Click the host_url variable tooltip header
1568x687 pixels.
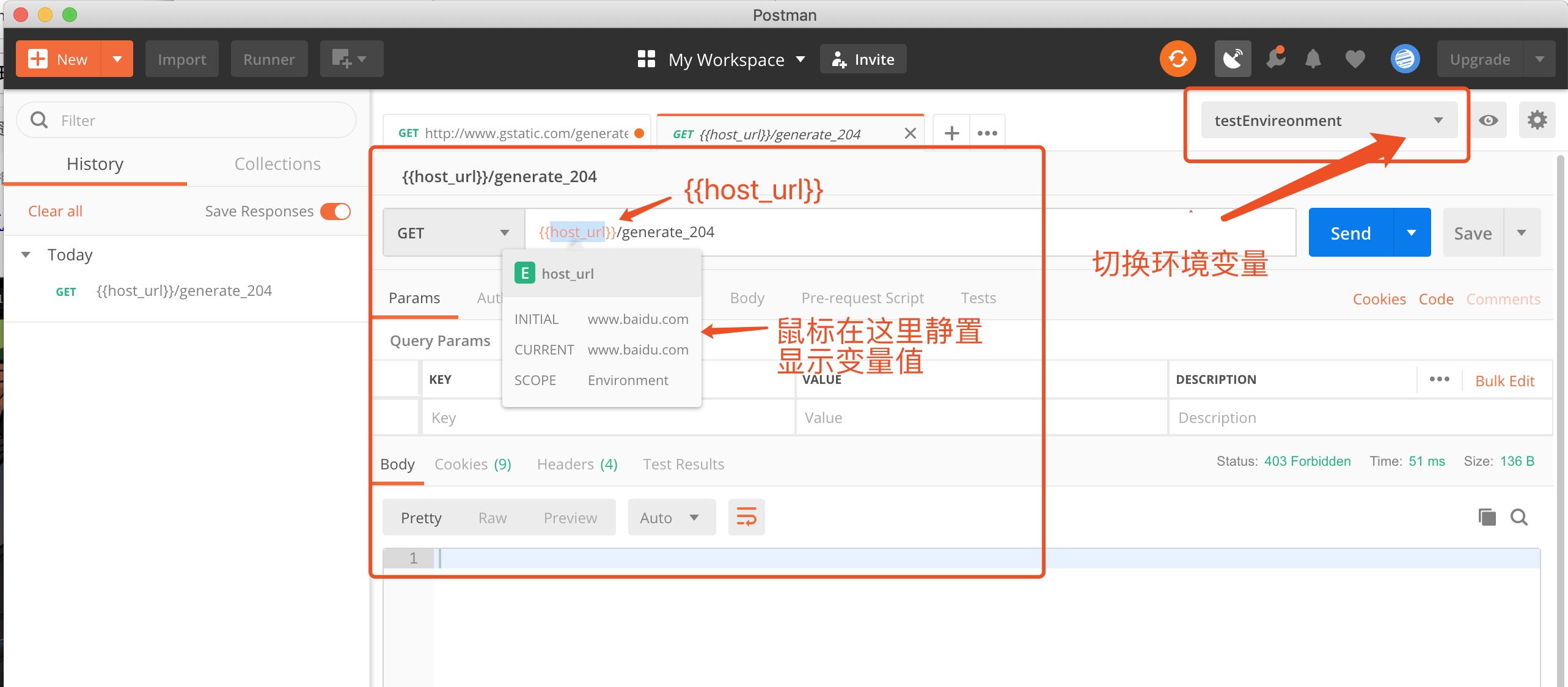tap(601, 273)
